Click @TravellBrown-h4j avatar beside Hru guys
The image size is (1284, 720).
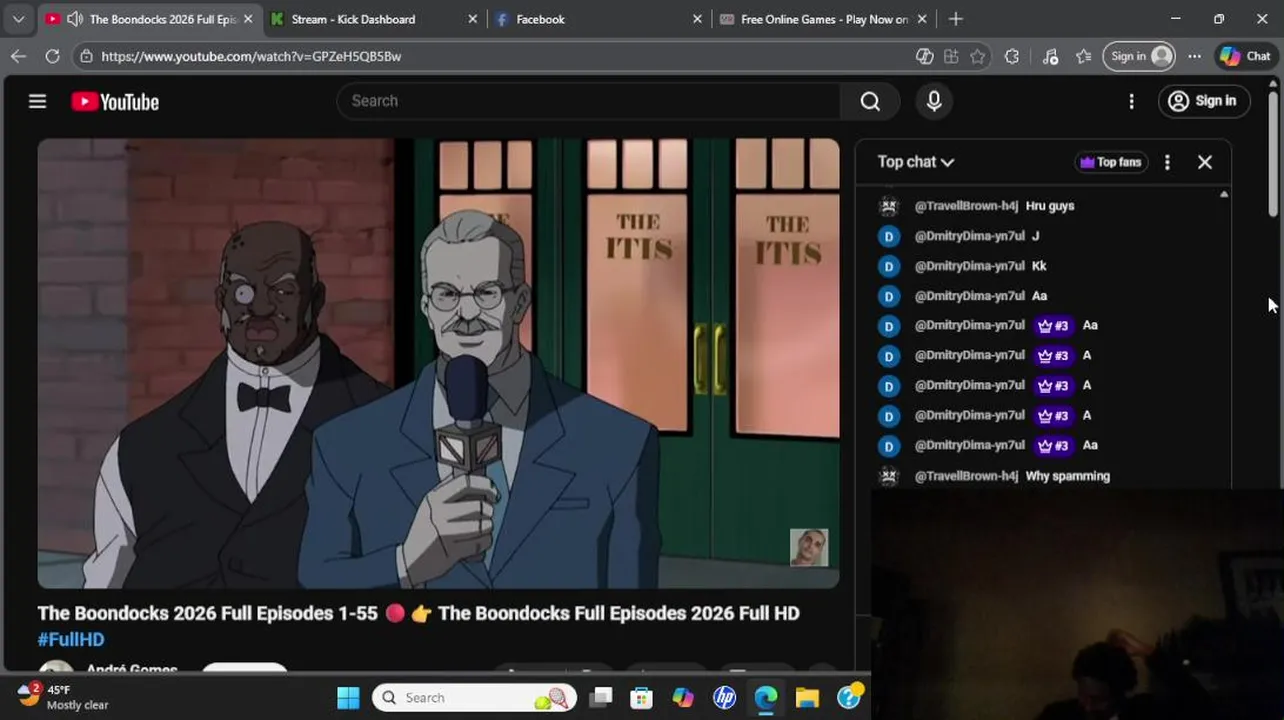coord(888,206)
